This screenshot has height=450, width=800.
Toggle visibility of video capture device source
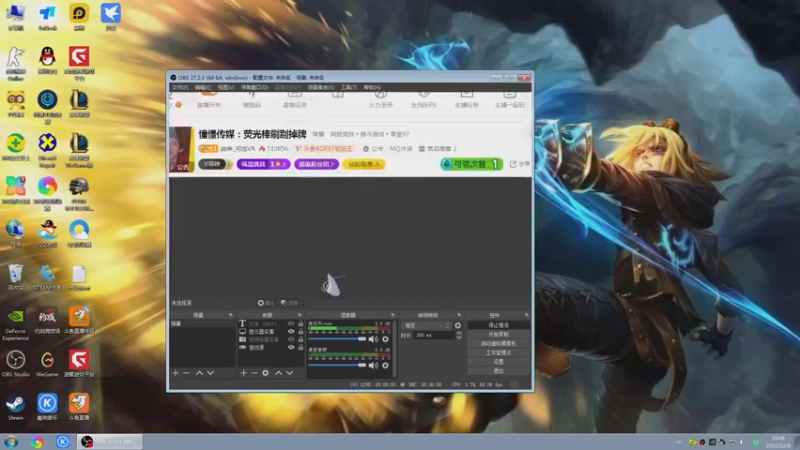291,339
